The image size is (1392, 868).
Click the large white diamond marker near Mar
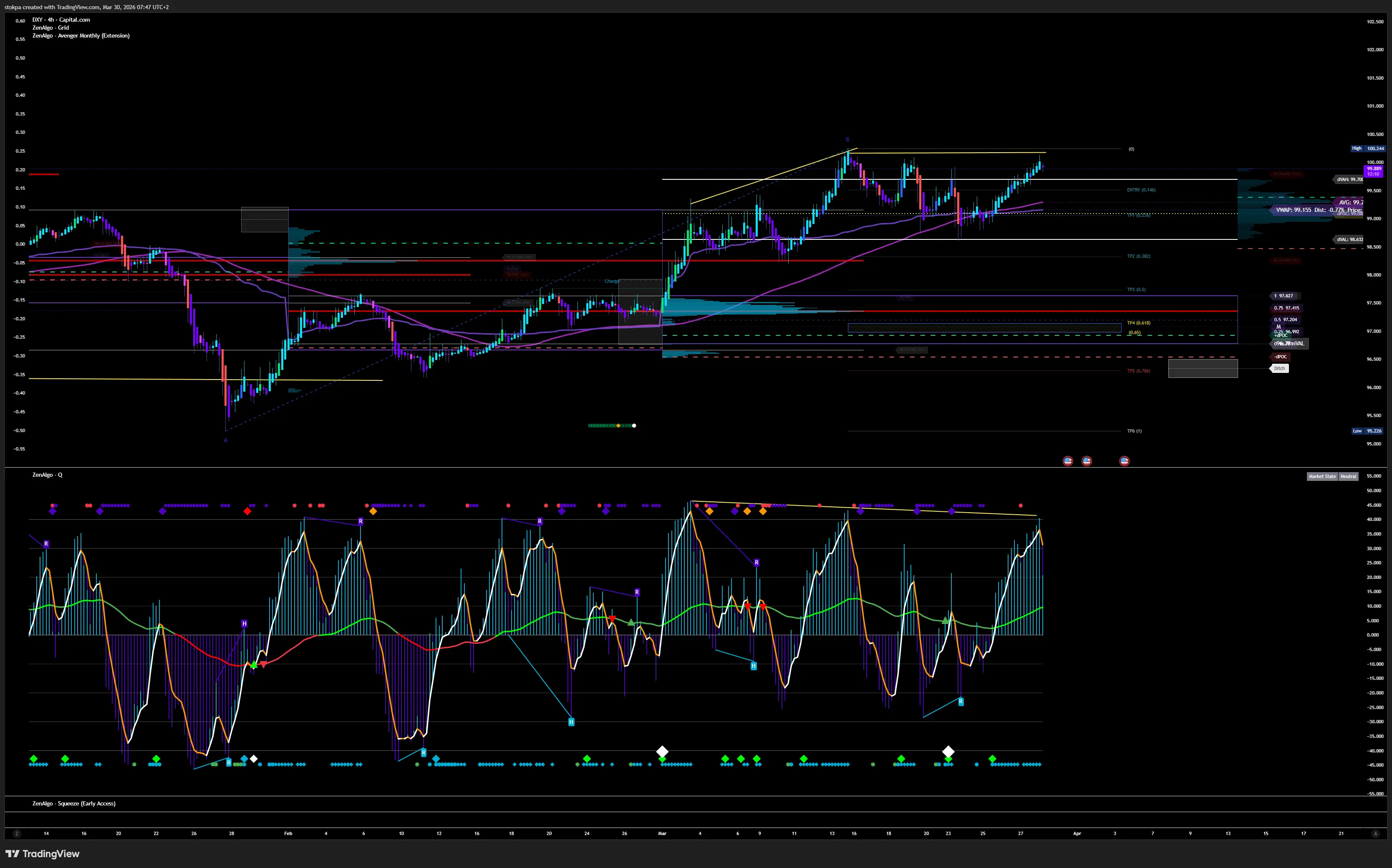coord(662,752)
